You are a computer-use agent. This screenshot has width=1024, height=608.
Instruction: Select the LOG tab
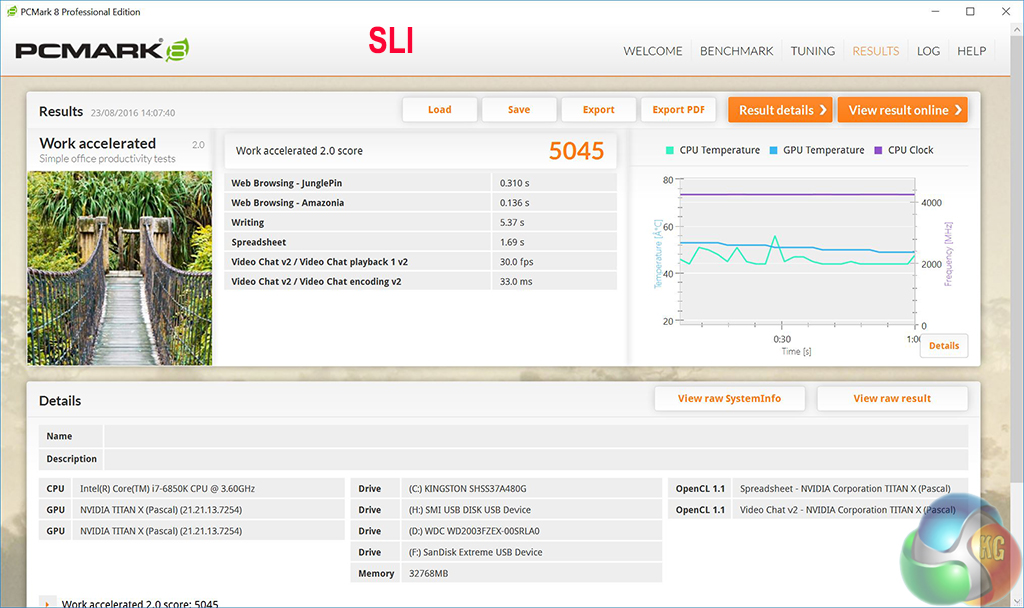pyautogui.click(x=928, y=51)
